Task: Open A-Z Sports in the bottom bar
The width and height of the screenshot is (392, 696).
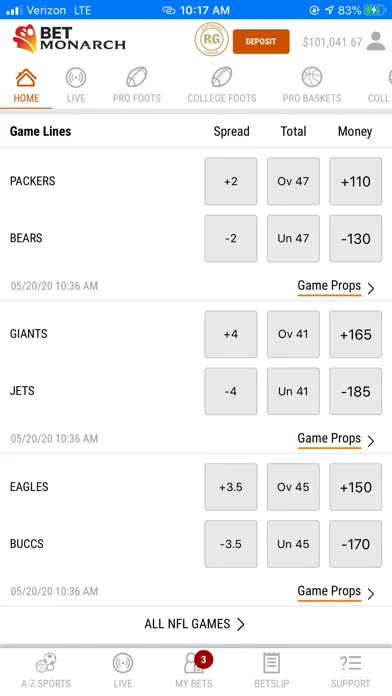Action: pos(46,670)
